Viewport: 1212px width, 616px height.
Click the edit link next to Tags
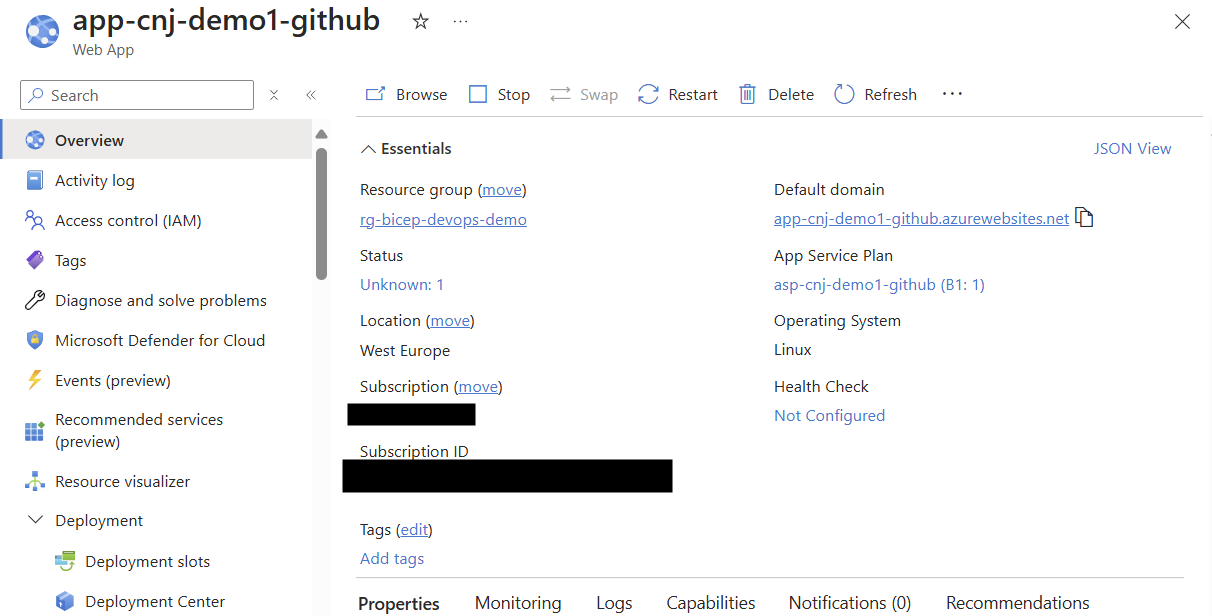(414, 529)
